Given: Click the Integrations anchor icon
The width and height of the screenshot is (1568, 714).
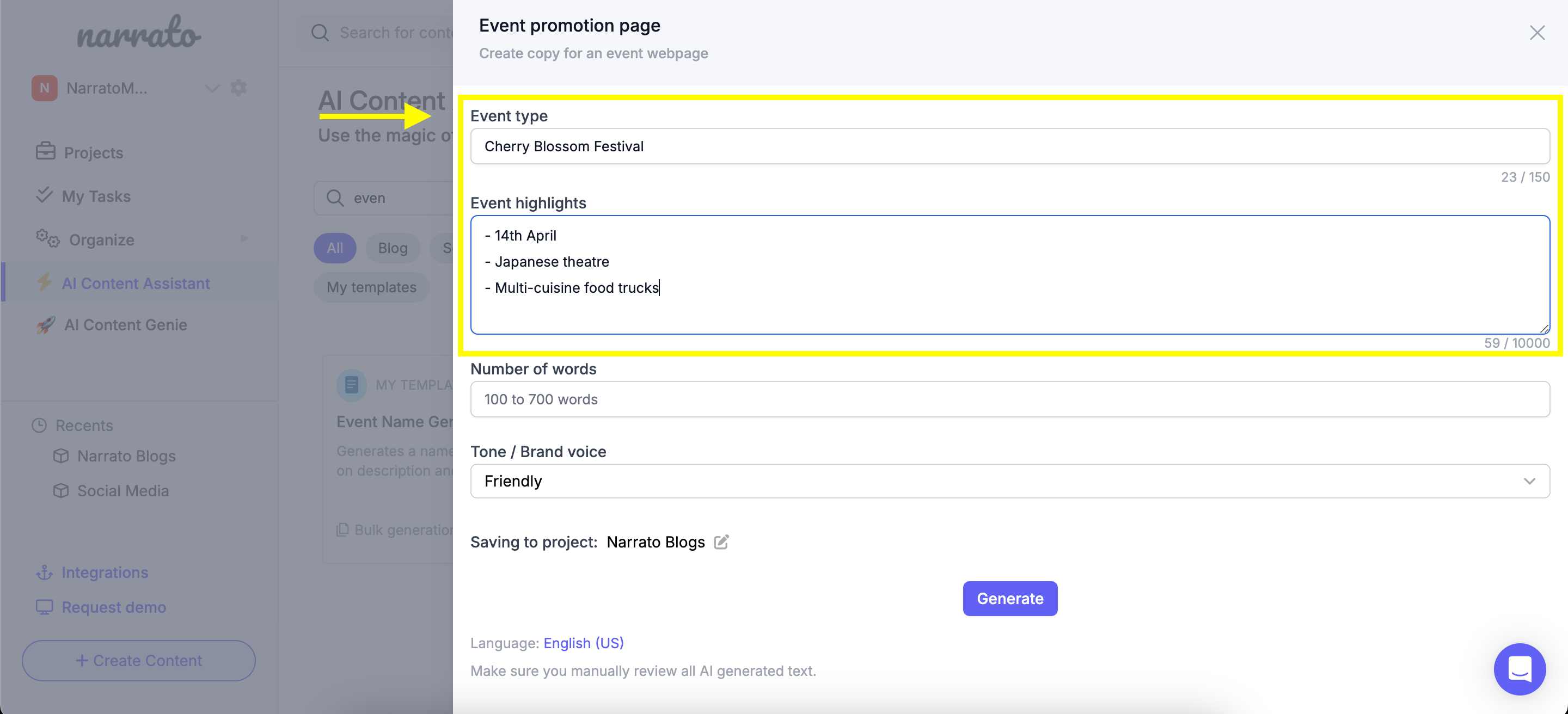Looking at the screenshot, I should pyautogui.click(x=45, y=573).
